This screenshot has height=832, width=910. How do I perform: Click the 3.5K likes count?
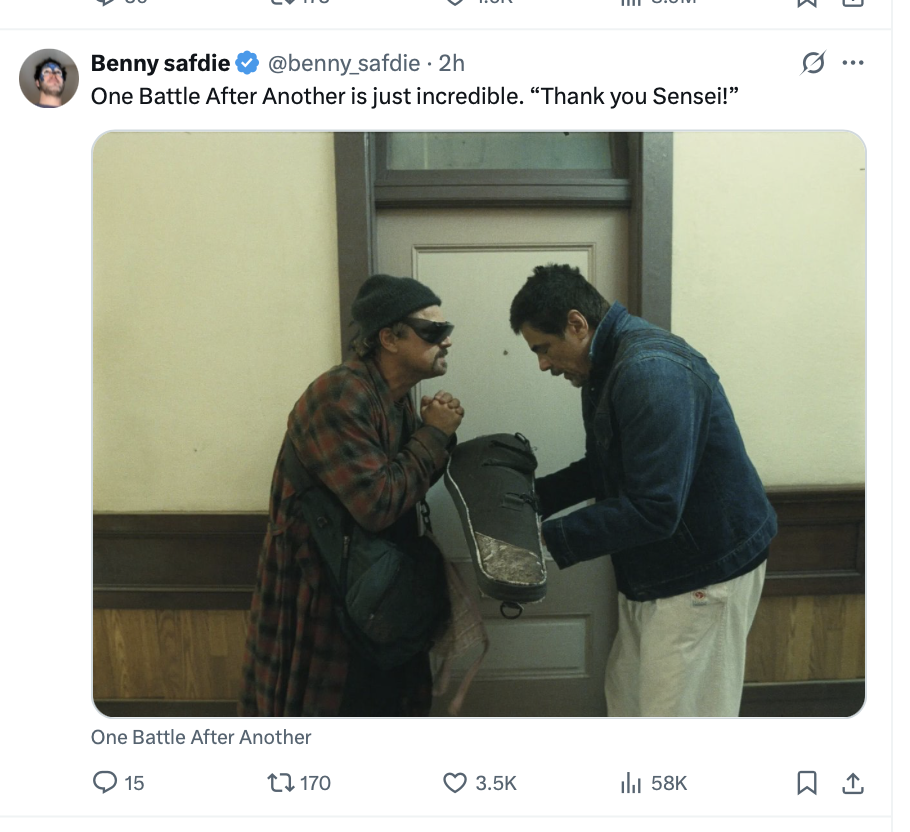click(x=496, y=783)
